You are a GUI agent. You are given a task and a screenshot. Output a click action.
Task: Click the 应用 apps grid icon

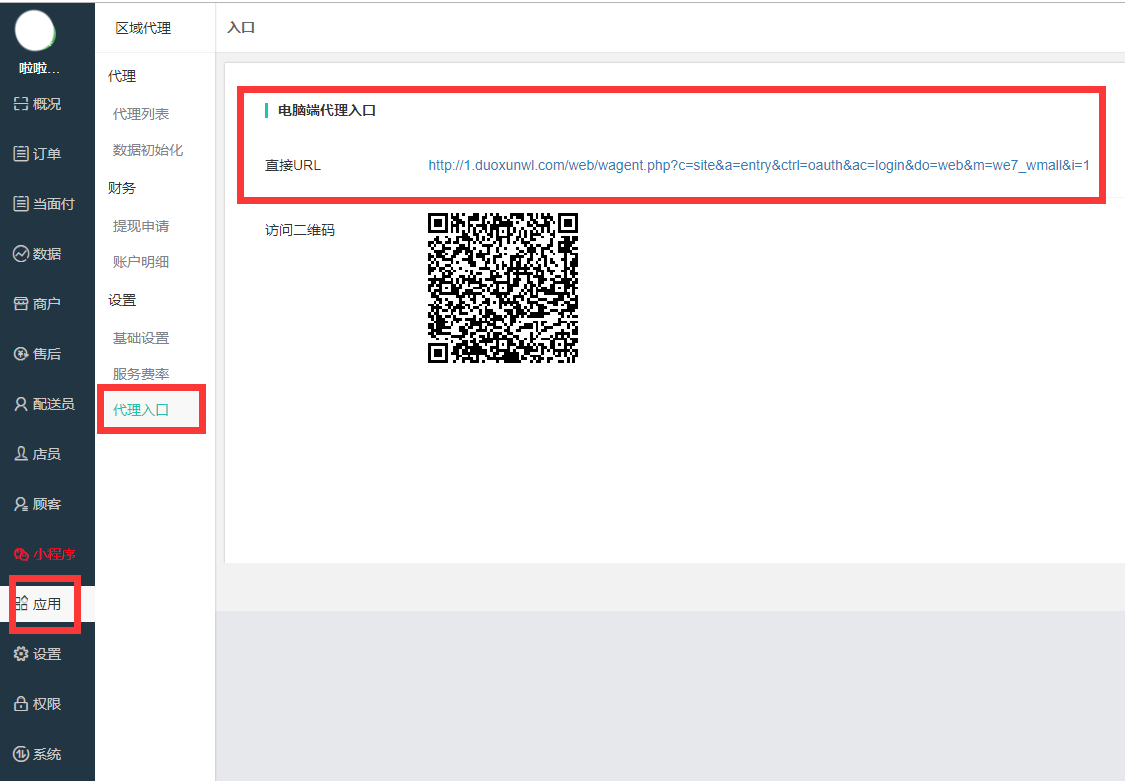click(21, 604)
